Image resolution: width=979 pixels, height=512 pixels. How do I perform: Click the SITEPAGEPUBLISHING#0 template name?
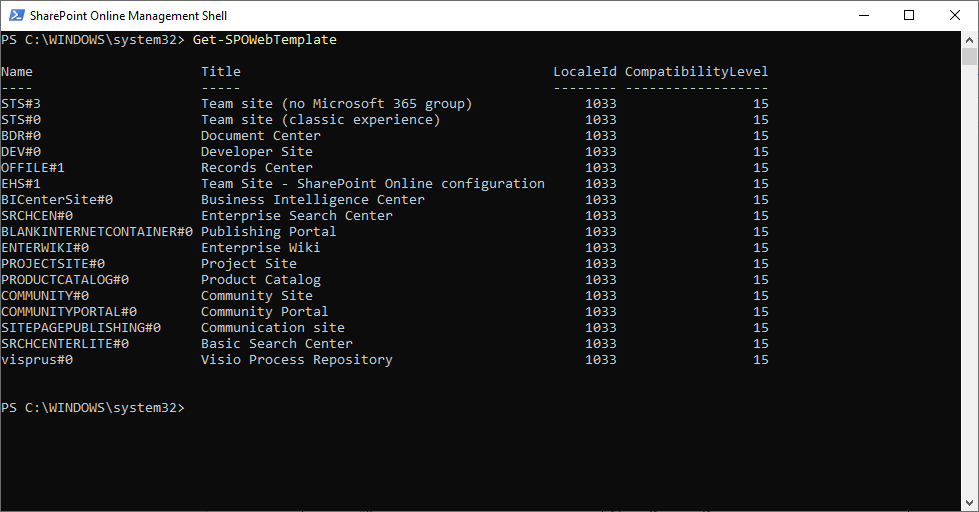click(81, 328)
